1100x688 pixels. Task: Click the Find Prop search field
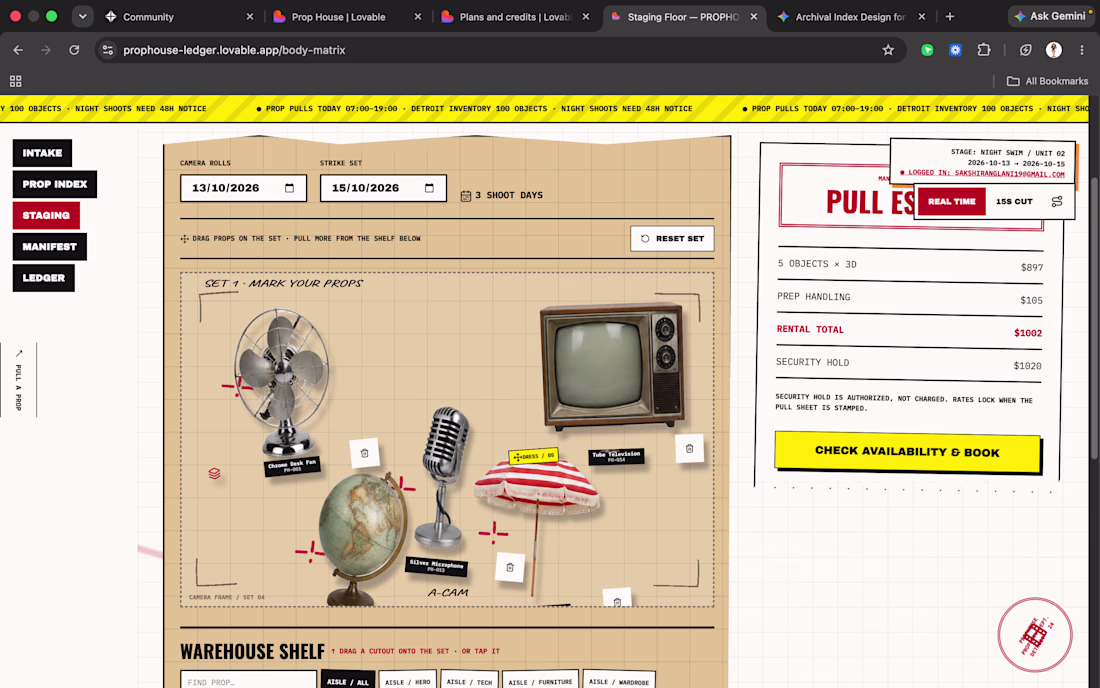(248, 681)
